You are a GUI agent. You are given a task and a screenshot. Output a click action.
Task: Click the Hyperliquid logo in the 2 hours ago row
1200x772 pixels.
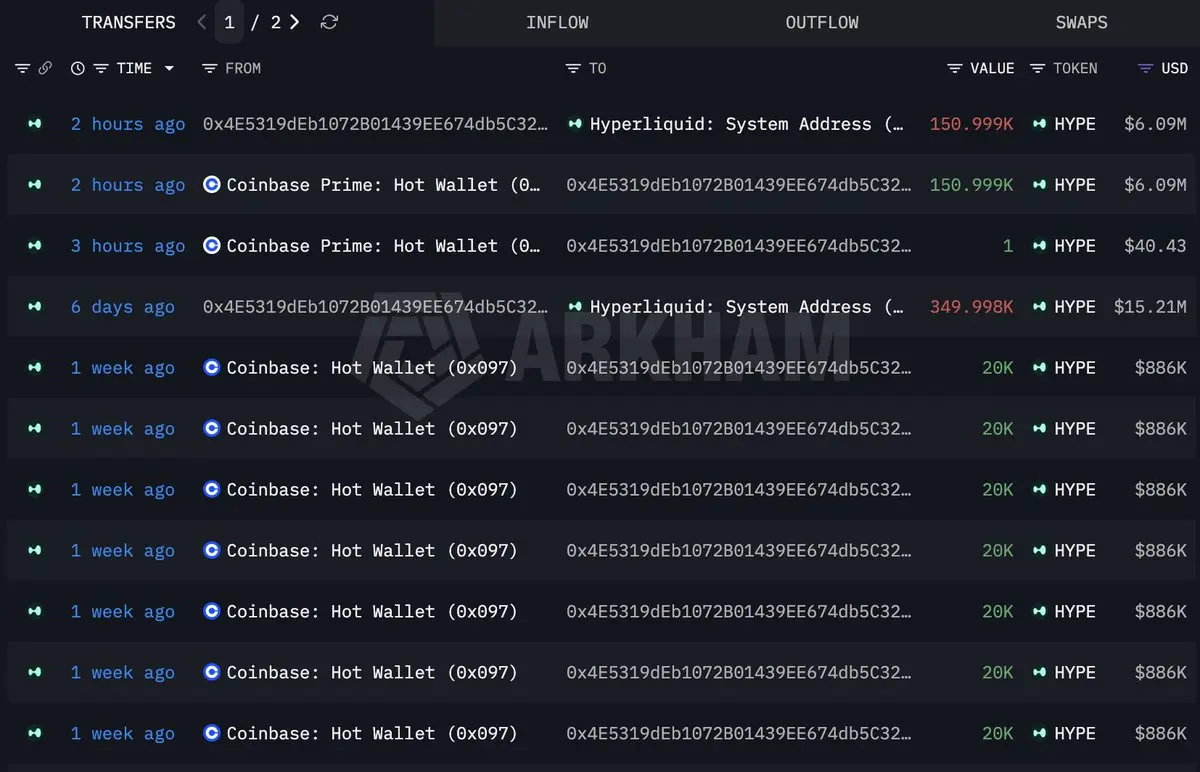coord(575,124)
